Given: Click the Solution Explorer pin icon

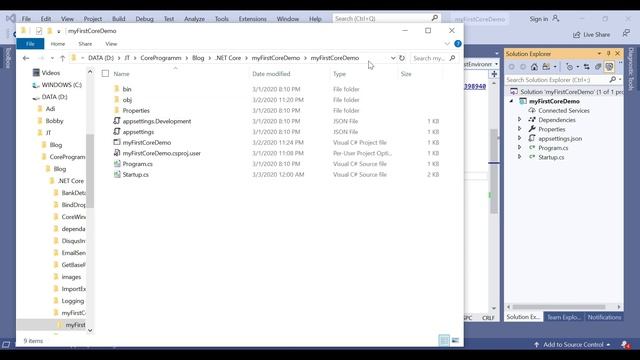Looking at the screenshot, I should (x=608, y=53).
